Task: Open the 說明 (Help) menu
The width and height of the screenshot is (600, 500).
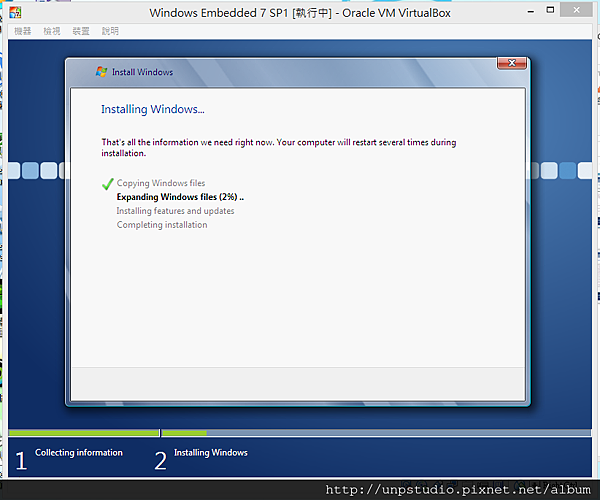Action: 110,31
